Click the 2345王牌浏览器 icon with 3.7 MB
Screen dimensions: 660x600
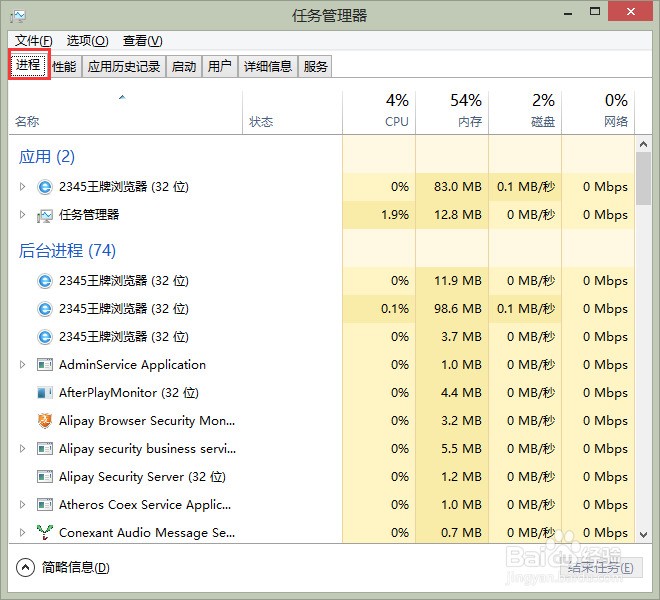45,337
